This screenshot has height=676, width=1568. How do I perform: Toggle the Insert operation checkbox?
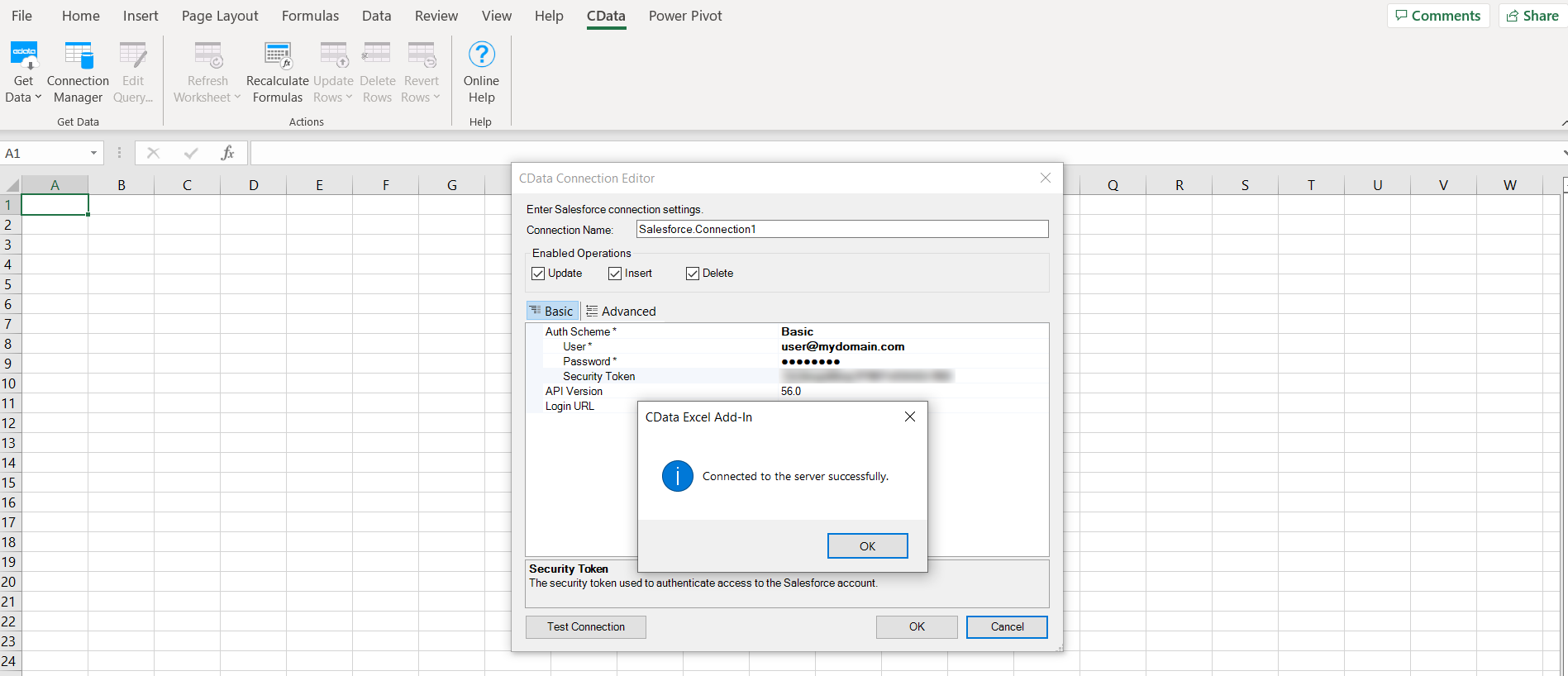click(615, 274)
